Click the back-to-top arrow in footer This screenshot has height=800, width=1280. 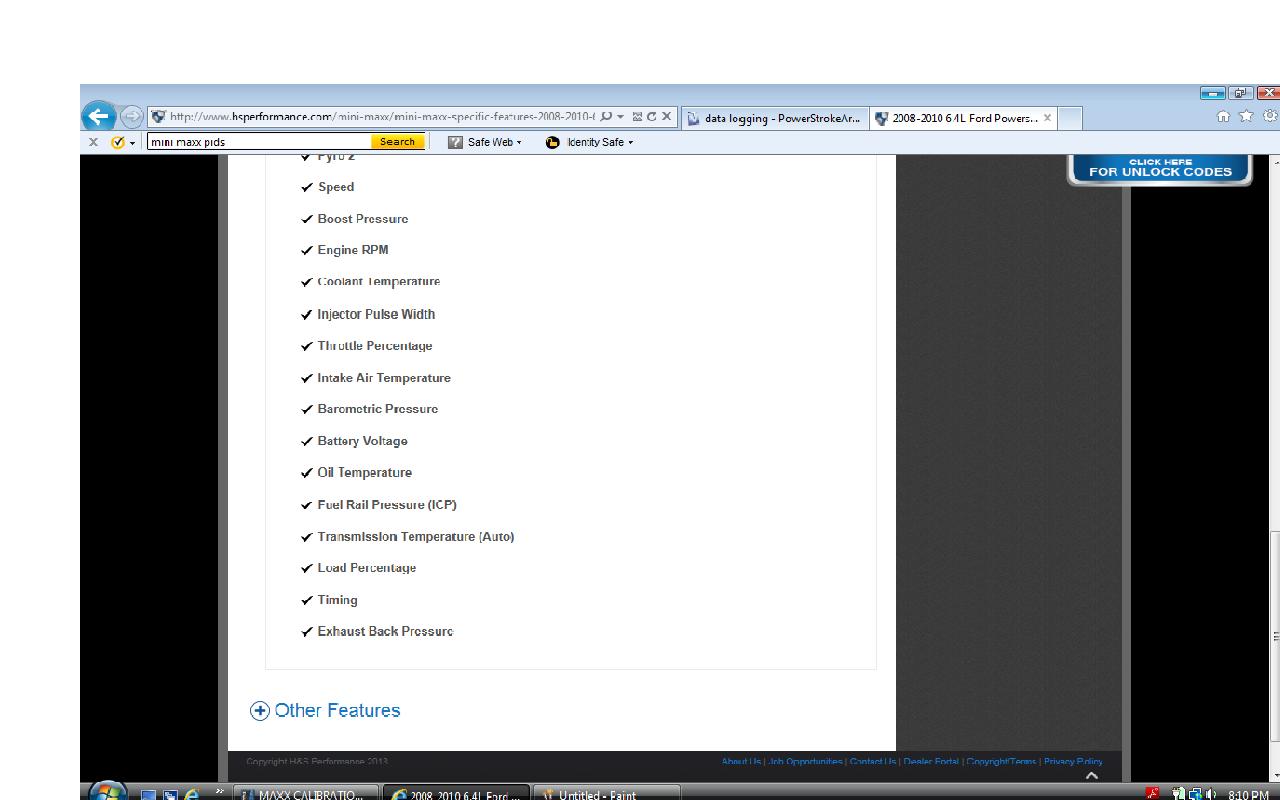tap(1092, 775)
